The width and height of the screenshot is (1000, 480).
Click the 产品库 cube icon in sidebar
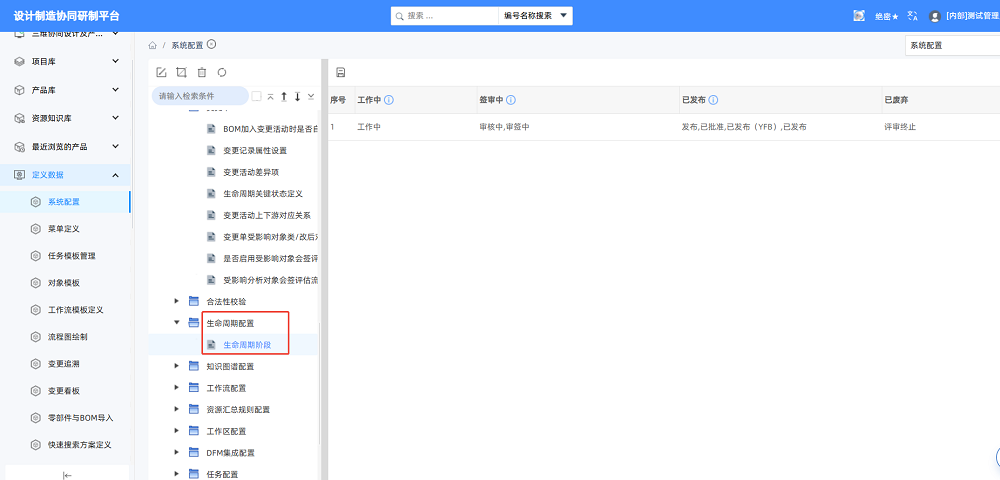[x=19, y=90]
